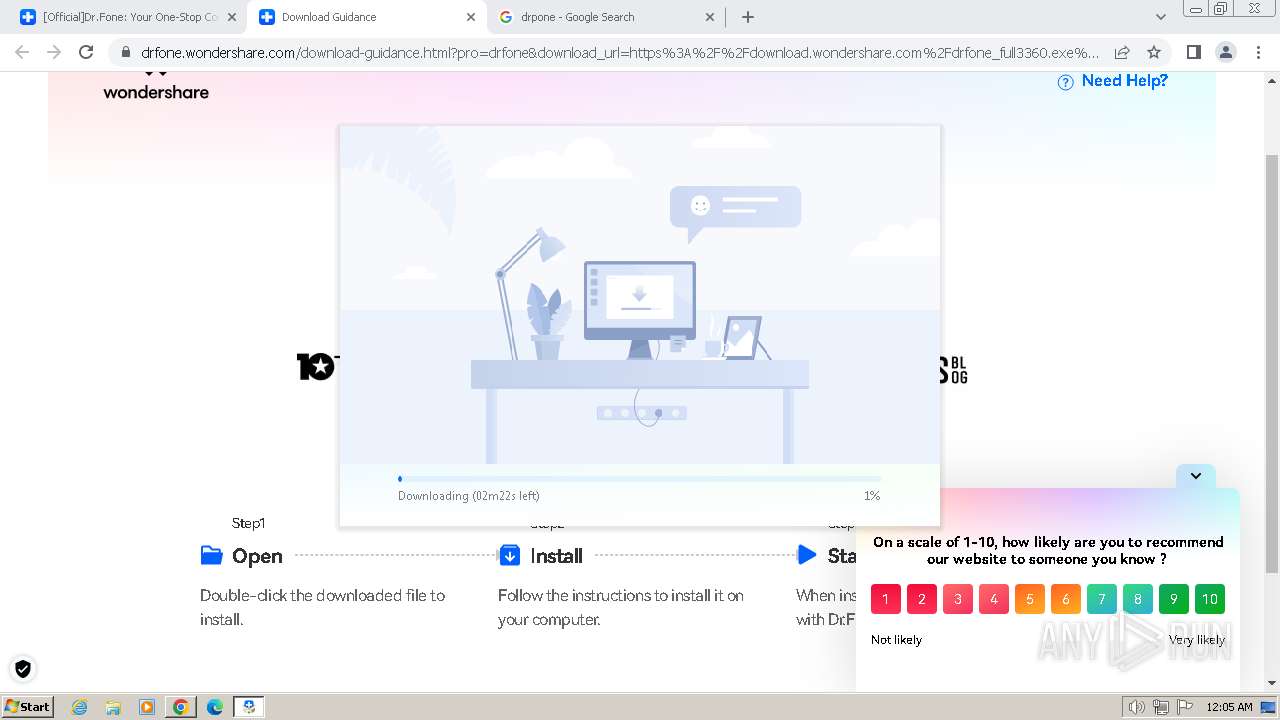Go back with the browser back arrow
This screenshot has width=1280, height=720.
(22, 53)
